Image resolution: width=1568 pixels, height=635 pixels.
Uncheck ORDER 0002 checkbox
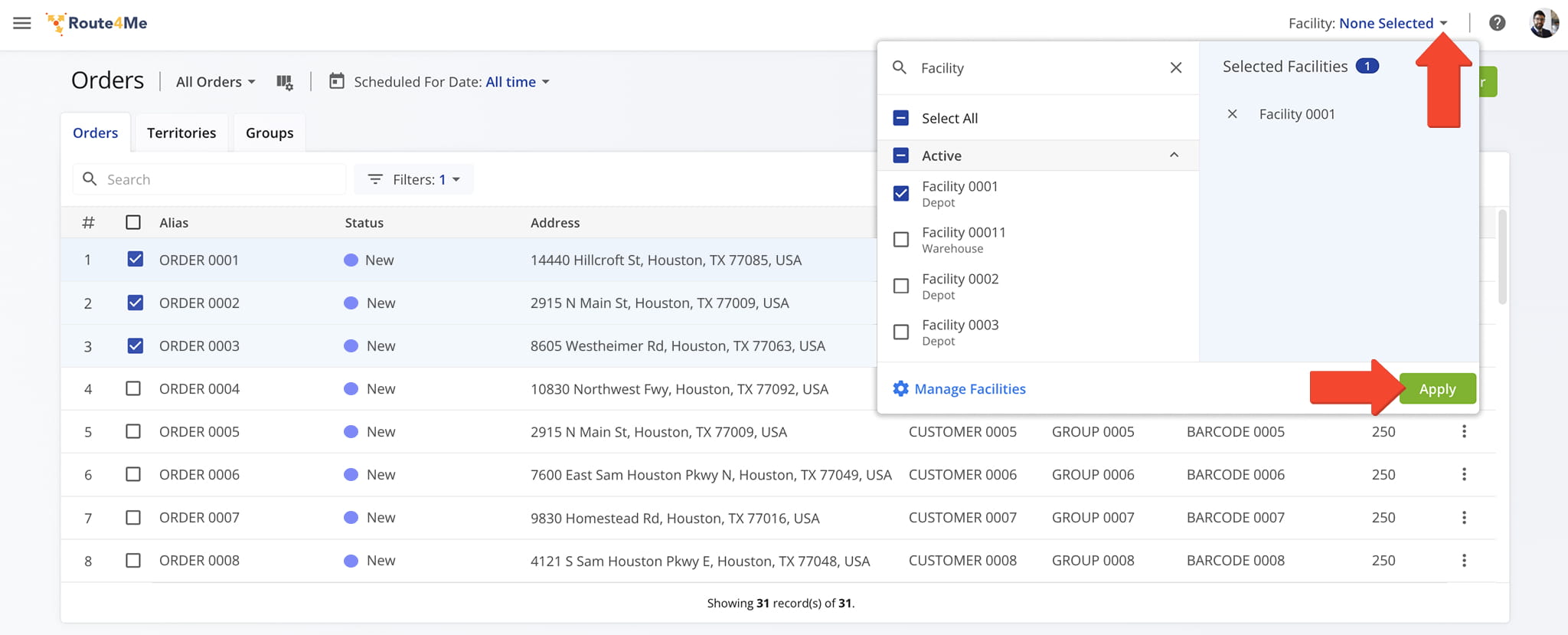click(x=135, y=302)
